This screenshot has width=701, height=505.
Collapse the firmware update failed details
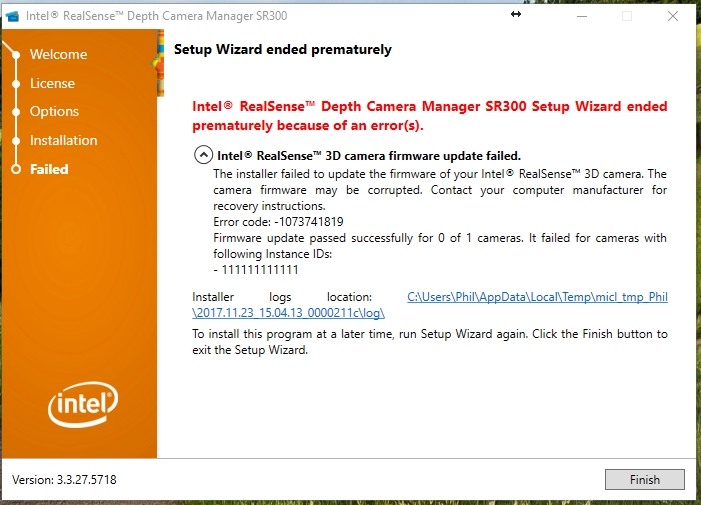(203, 155)
